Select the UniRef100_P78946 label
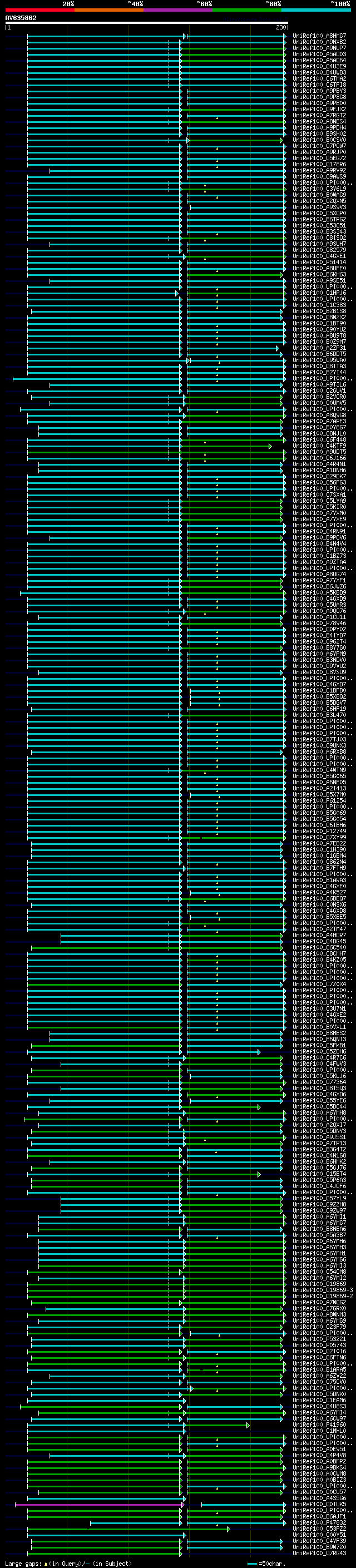The image size is (356, 1568). [x=319, y=624]
